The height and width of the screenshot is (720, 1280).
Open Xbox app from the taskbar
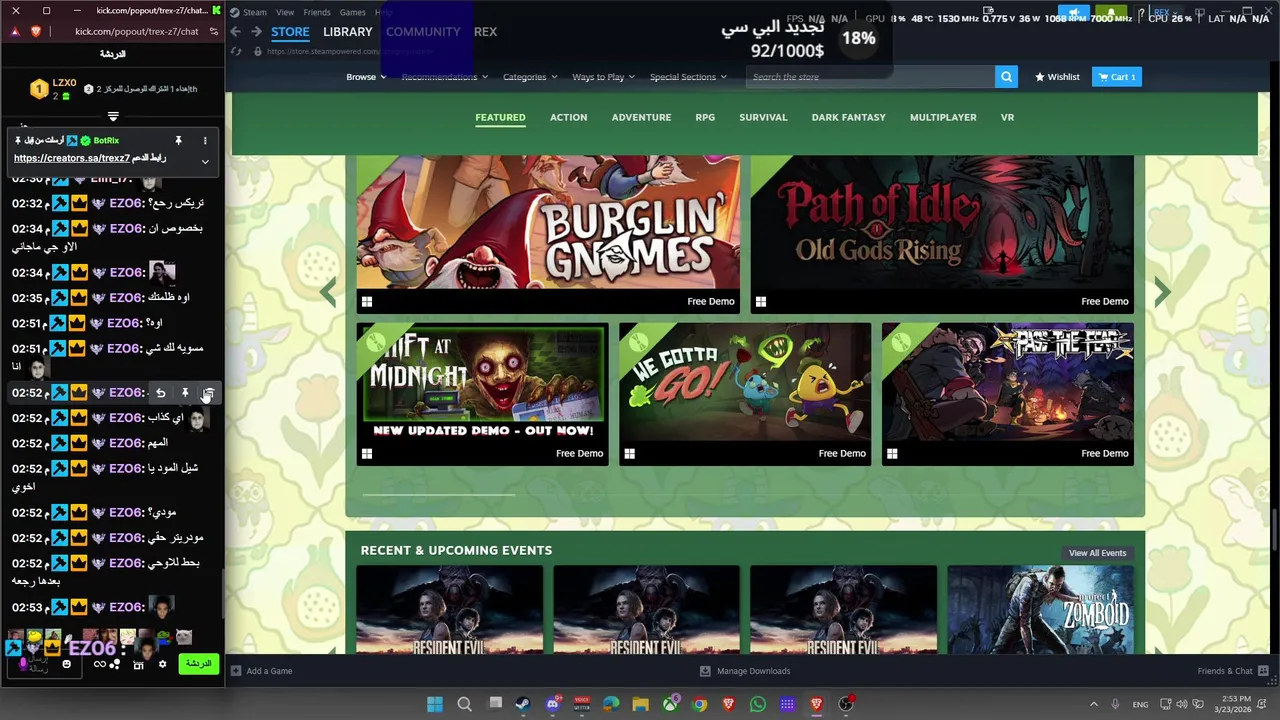(x=670, y=704)
